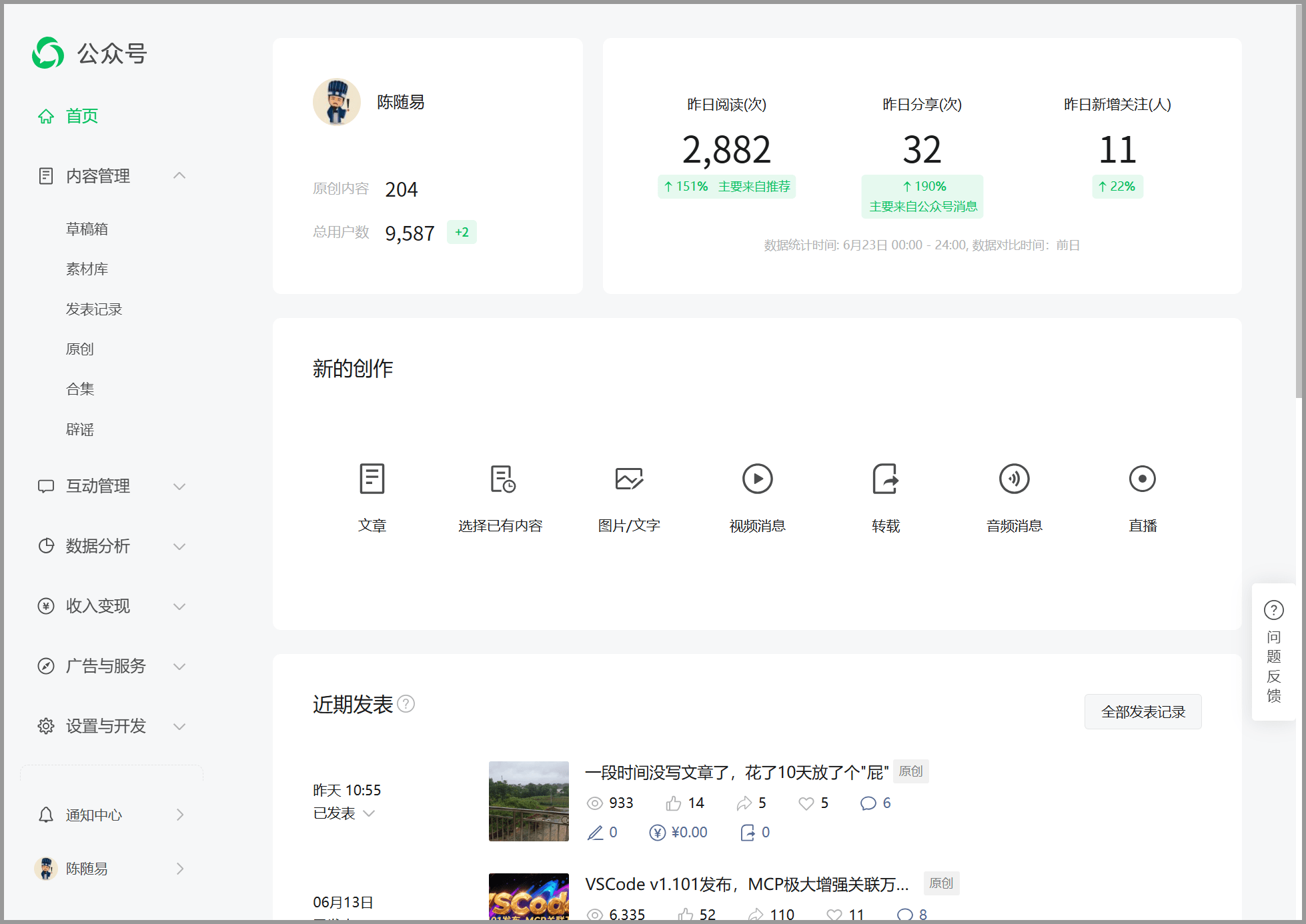Click the total users 9,587 count
The width and height of the screenshot is (1306, 924).
(x=410, y=233)
